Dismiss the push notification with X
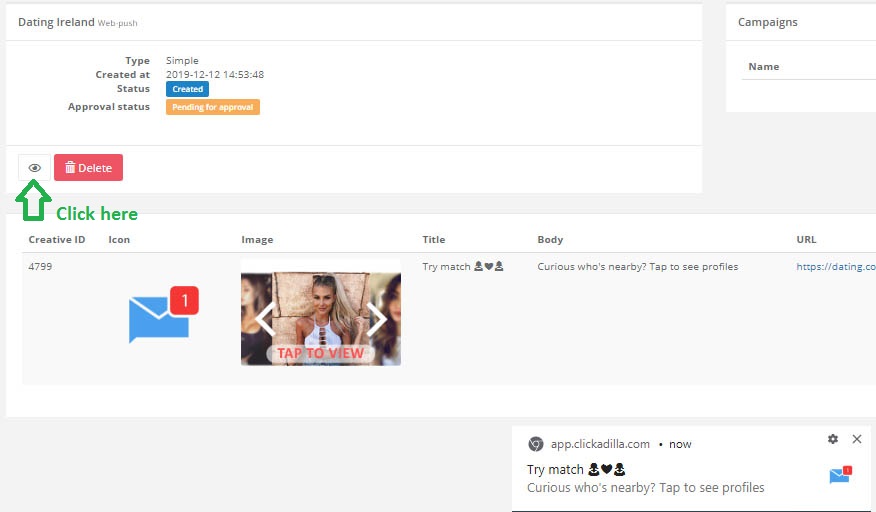The width and height of the screenshot is (876, 512). (857, 439)
